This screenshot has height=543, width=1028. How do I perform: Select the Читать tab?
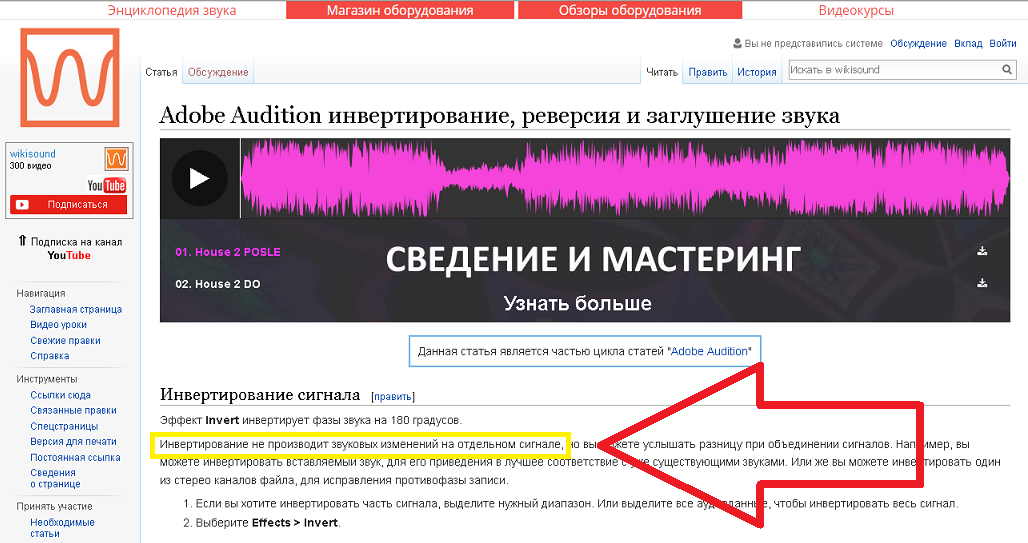coord(662,72)
